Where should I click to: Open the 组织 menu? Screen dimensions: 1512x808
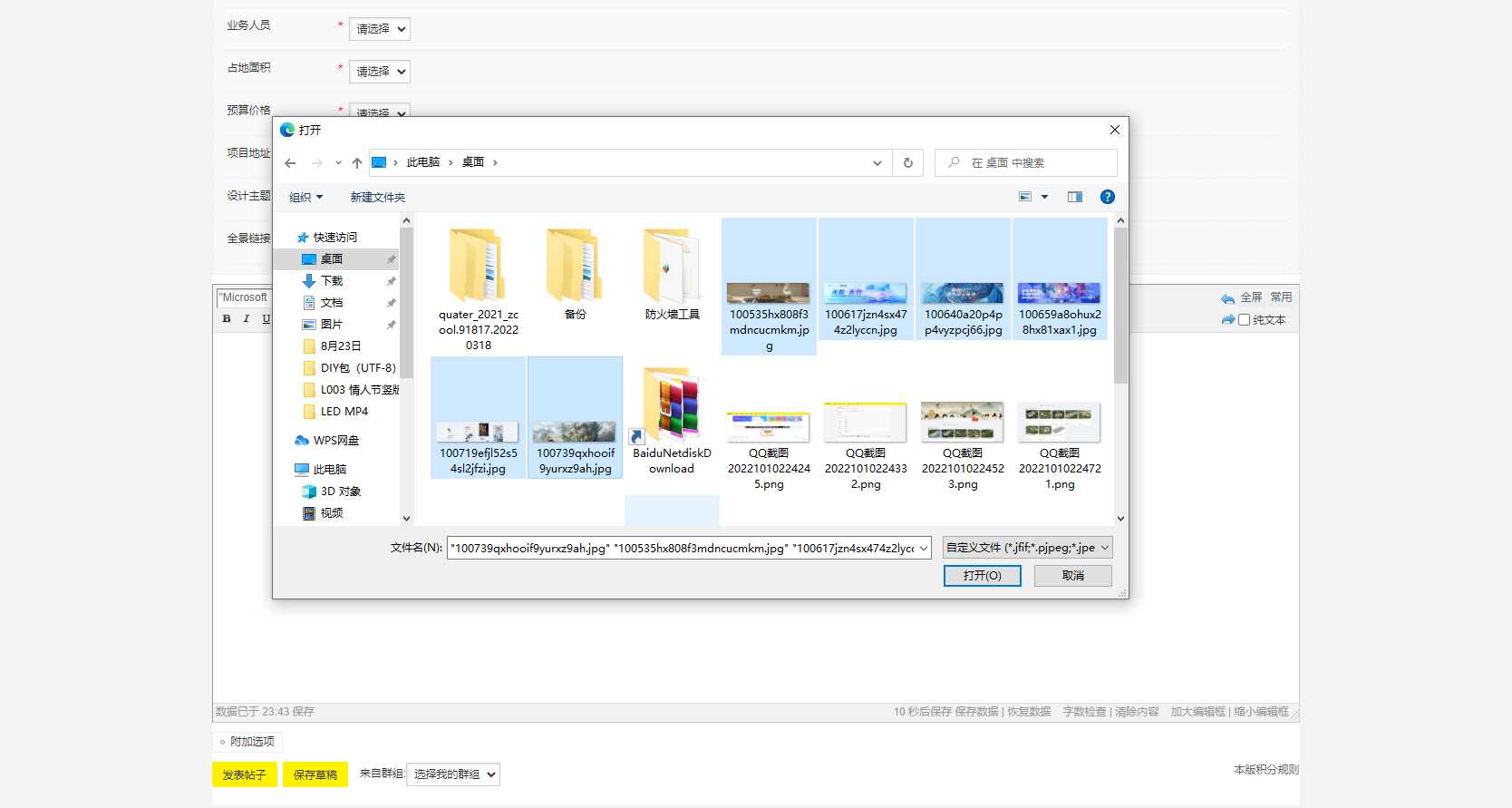[x=305, y=198]
